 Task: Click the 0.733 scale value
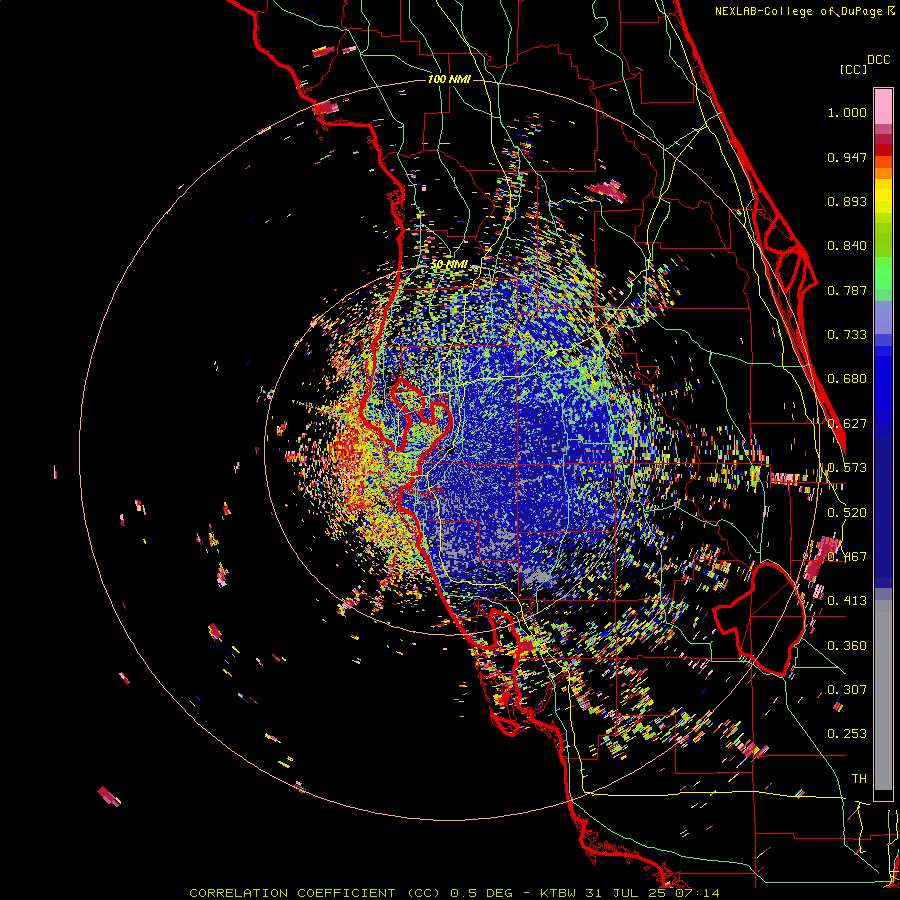pos(847,335)
